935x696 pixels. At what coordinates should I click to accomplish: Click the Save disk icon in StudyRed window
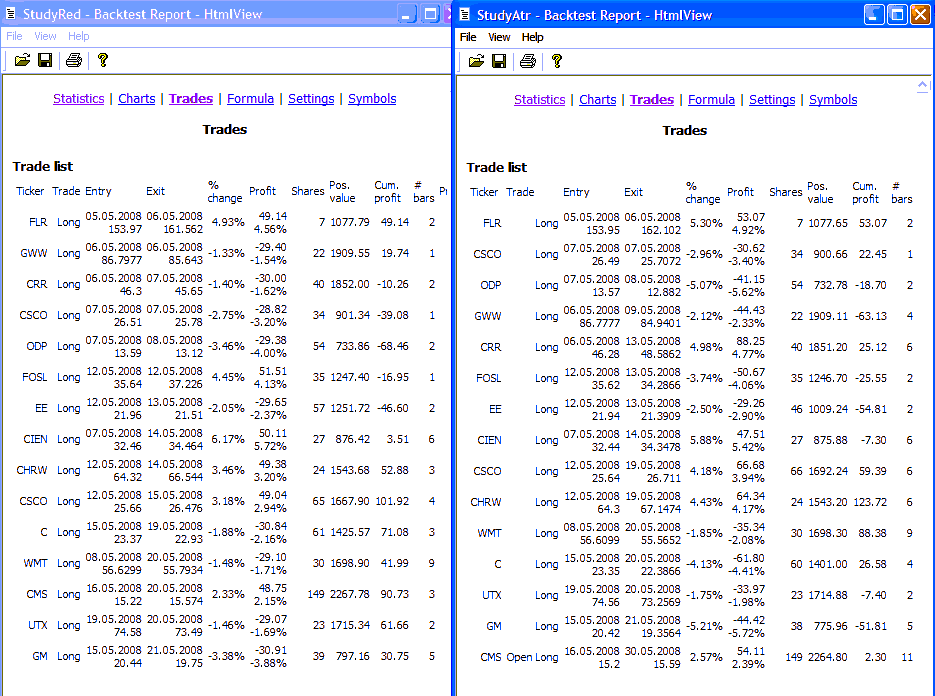[45, 60]
